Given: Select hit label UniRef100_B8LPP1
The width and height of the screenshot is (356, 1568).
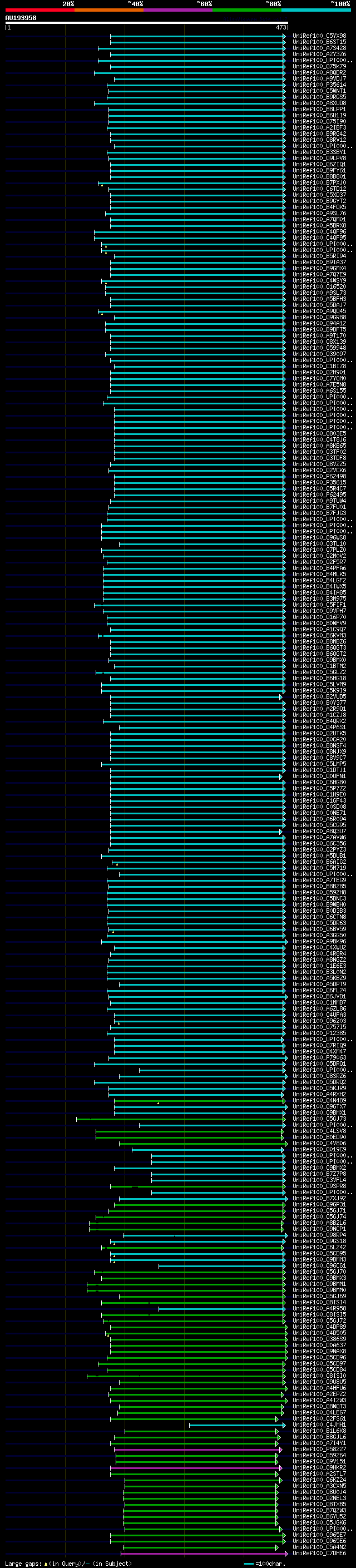Looking at the screenshot, I should tap(319, 109).
